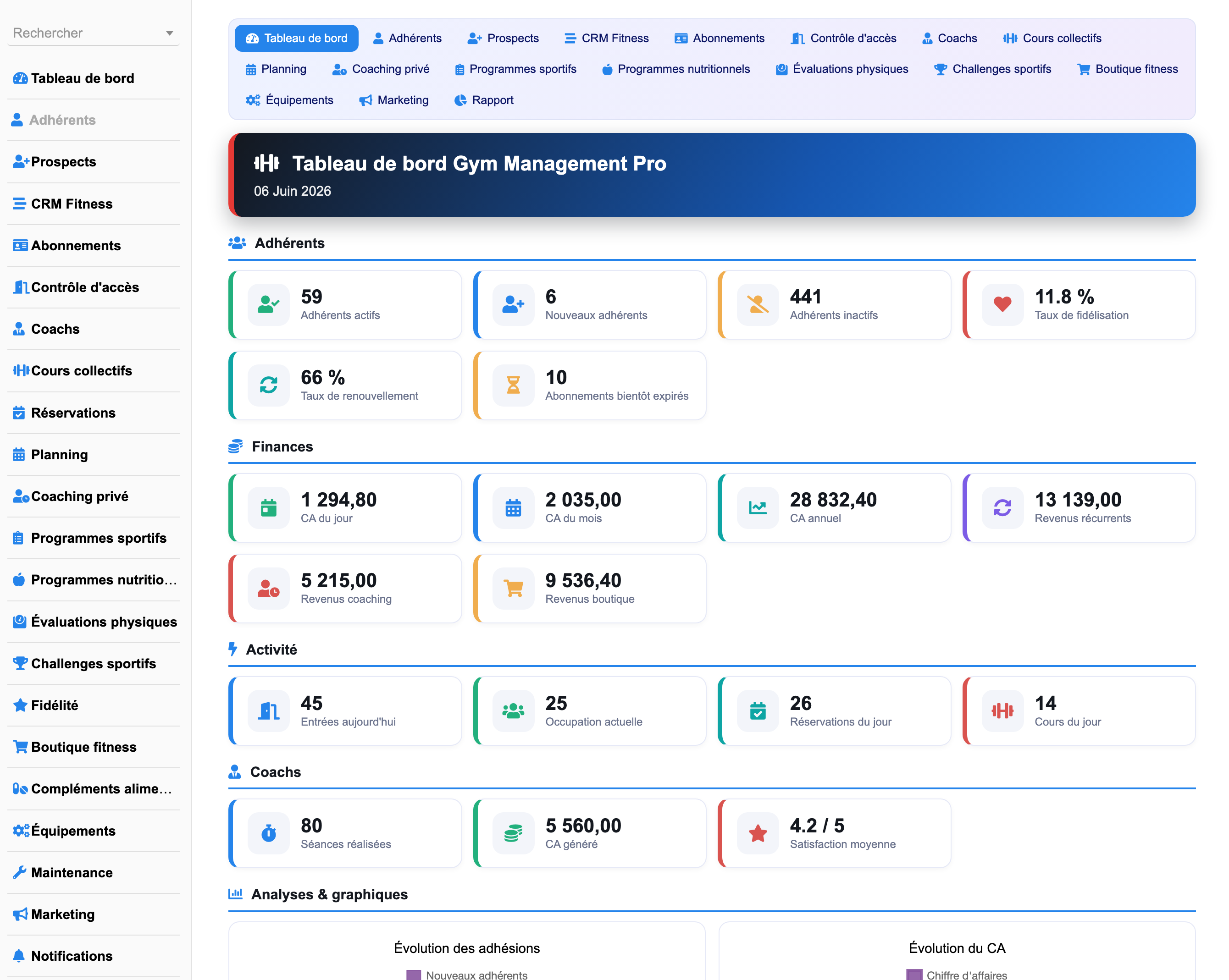Toggle the Chiffre d'affaires legend swatch
The image size is (1229, 980).
tap(914, 975)
